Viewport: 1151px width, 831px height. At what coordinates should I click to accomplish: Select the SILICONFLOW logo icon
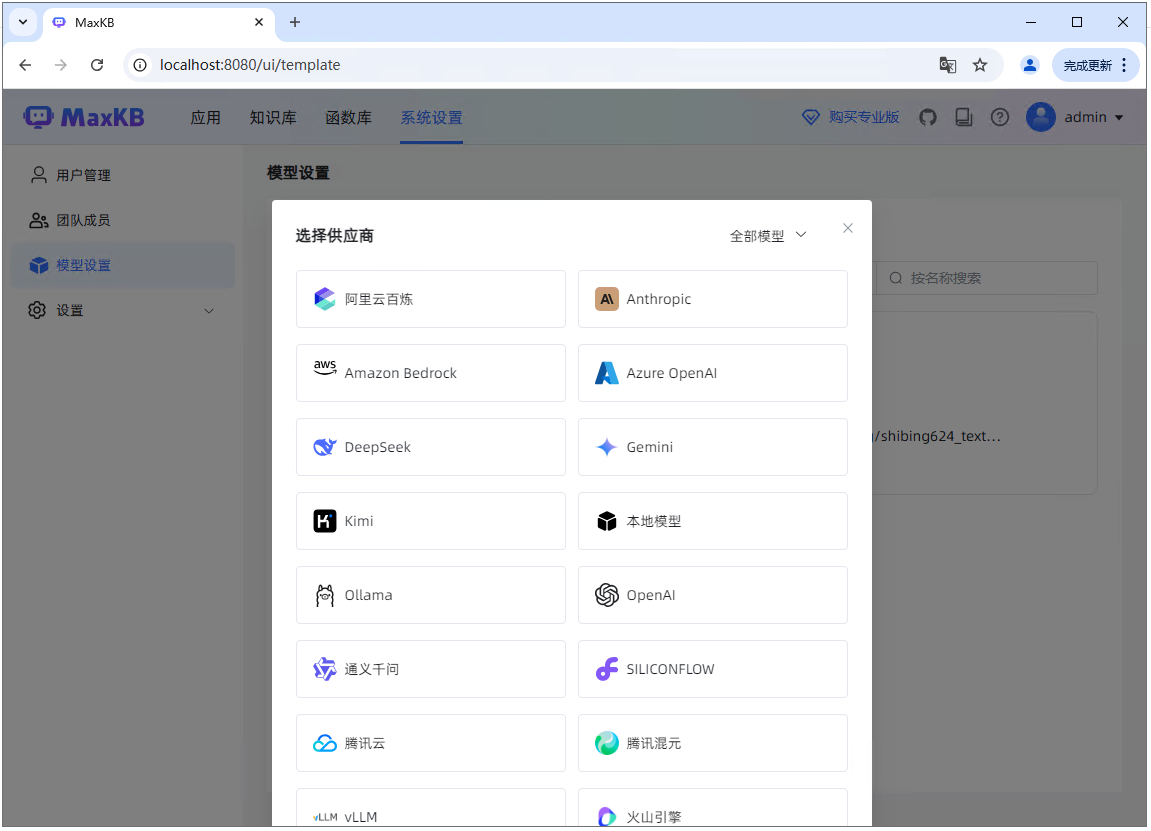pos(606,669)
